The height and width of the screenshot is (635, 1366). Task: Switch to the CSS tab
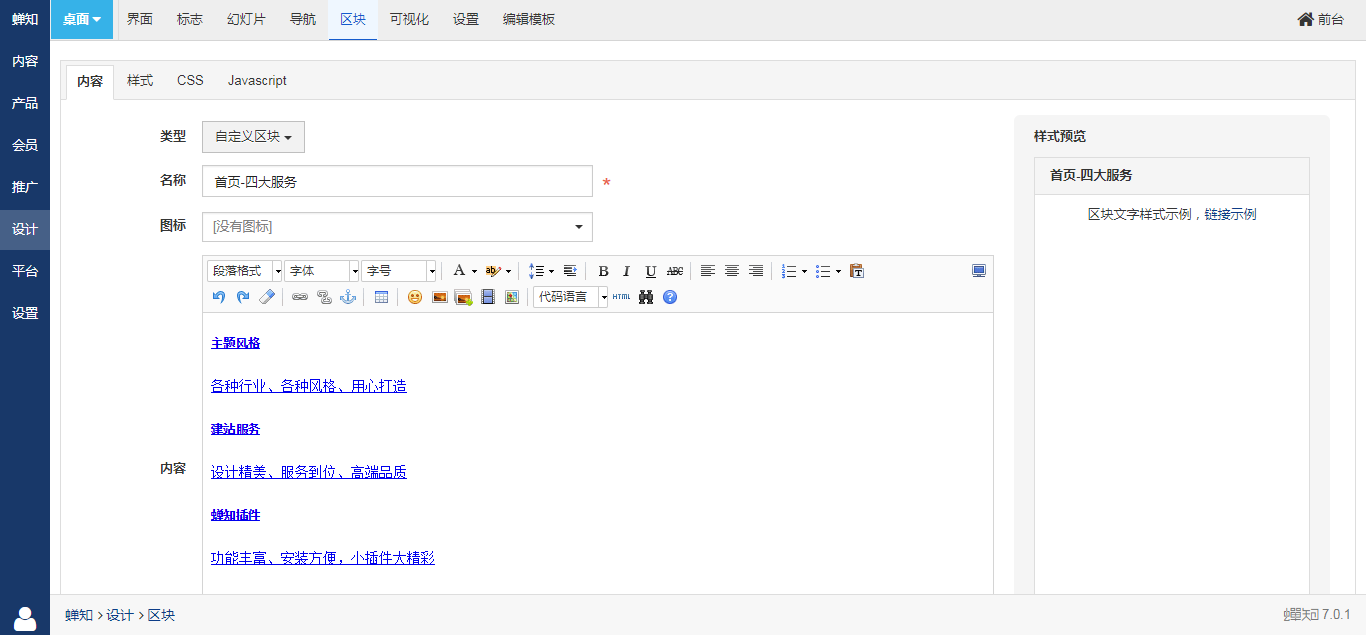coord(190,81)
